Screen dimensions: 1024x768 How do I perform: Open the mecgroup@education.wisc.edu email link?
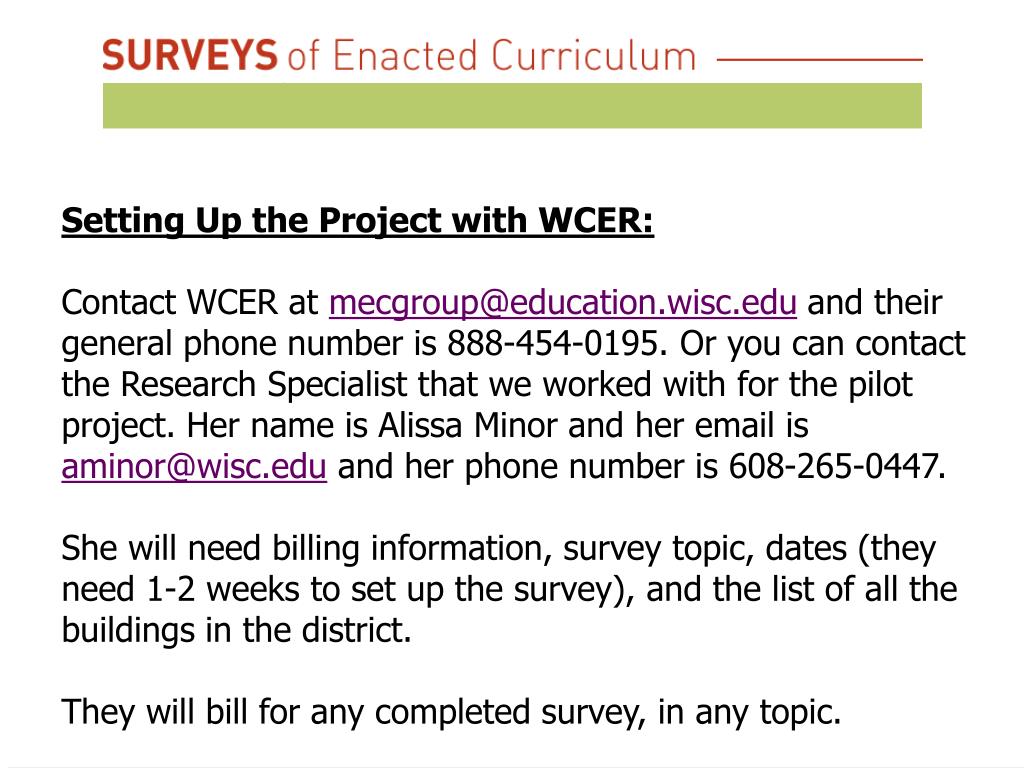(x=562, y=303)
